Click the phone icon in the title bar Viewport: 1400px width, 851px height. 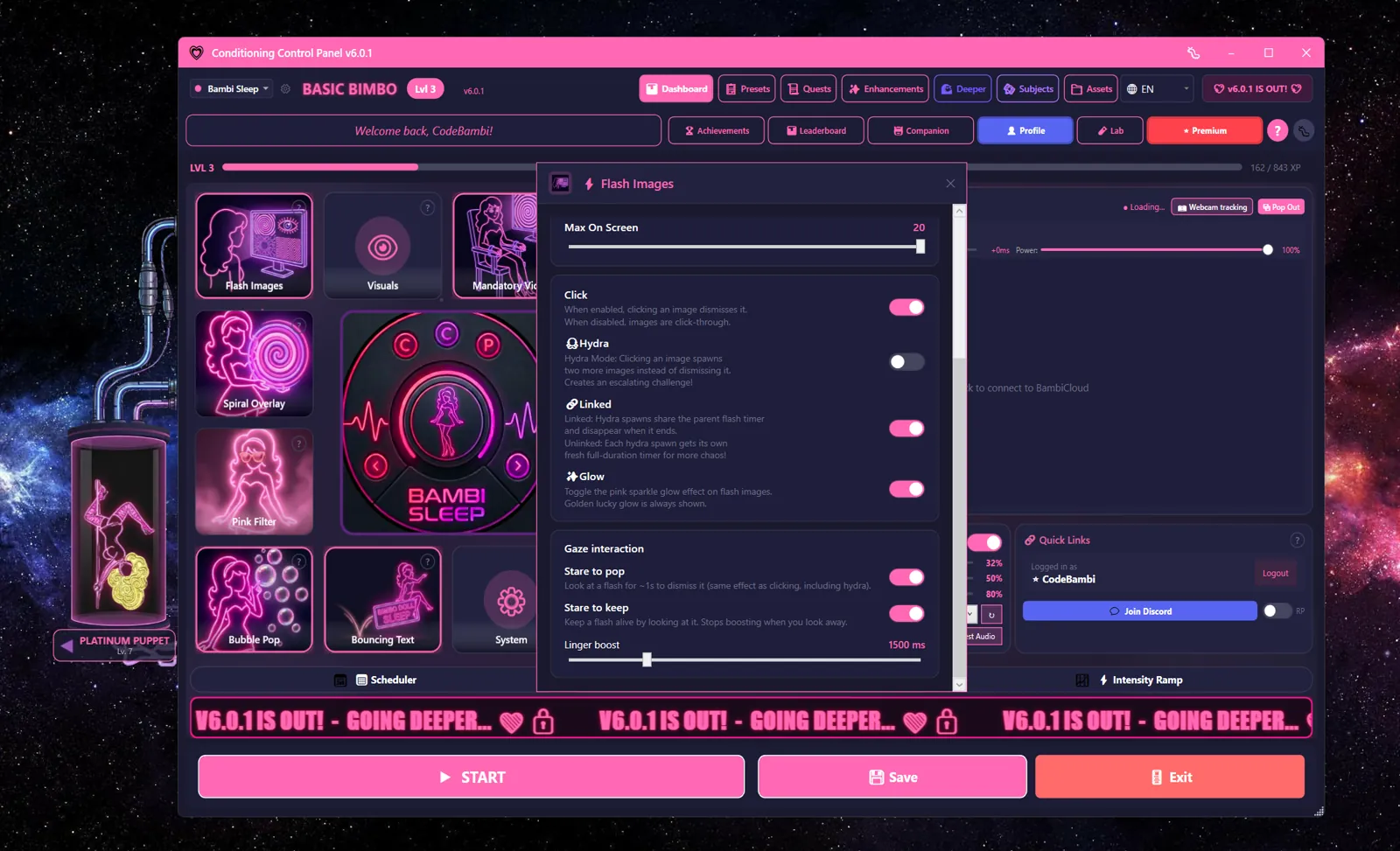coord(1193,52)
